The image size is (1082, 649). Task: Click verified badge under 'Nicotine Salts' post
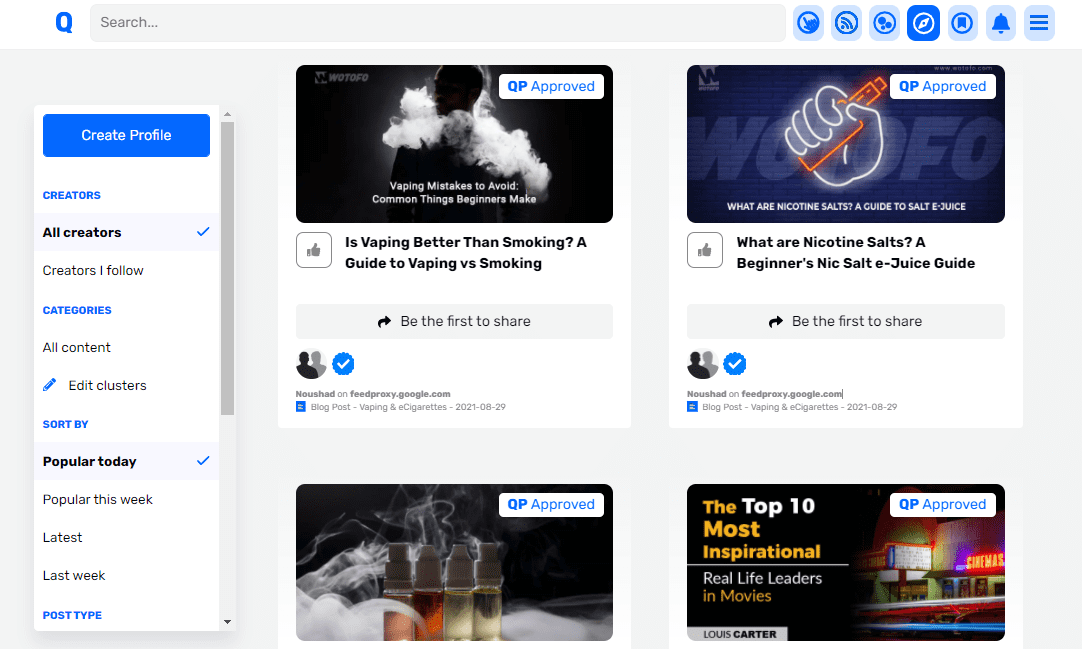coord(734,363)
